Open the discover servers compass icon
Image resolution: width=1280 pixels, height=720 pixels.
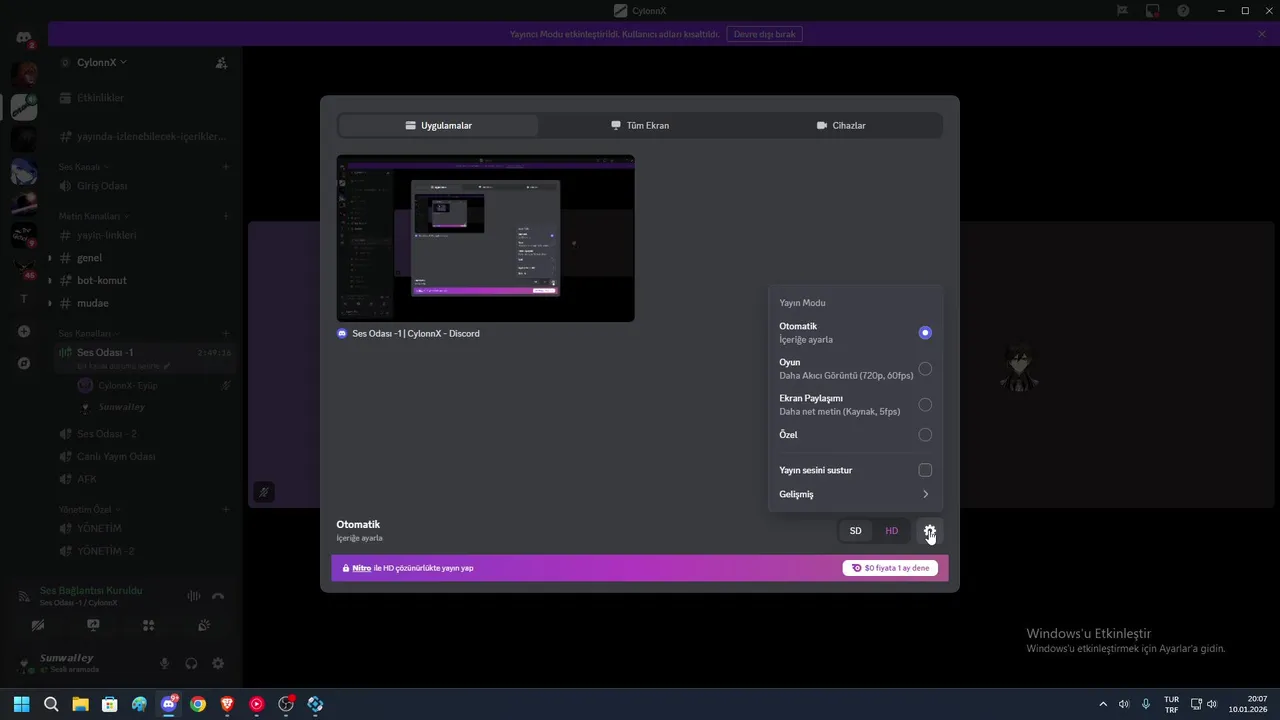tap(24, 363)
